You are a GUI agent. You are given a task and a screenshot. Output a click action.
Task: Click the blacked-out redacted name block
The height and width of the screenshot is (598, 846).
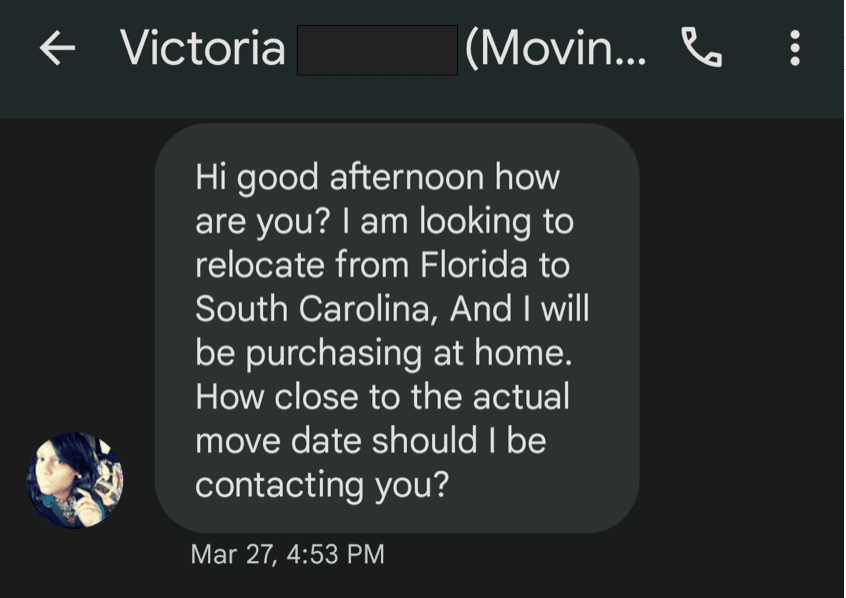[x=377, y=49]
